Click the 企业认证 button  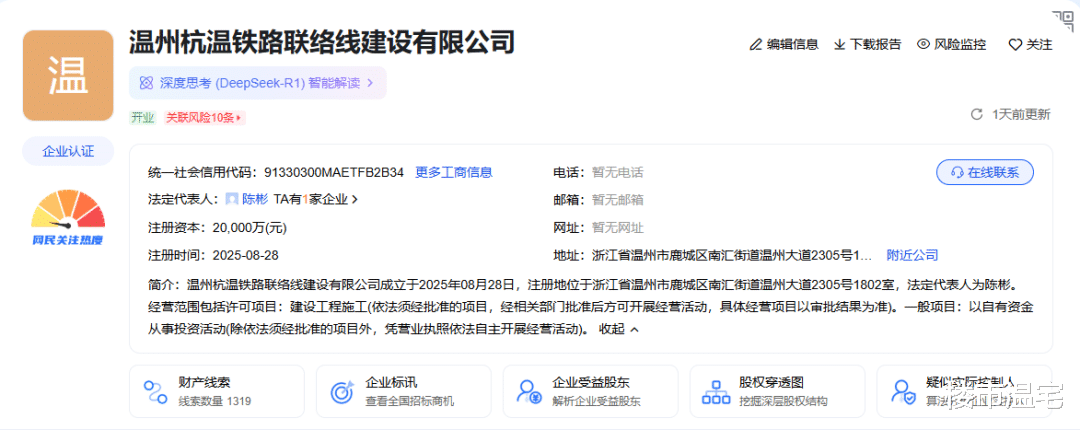click(68, 152)
